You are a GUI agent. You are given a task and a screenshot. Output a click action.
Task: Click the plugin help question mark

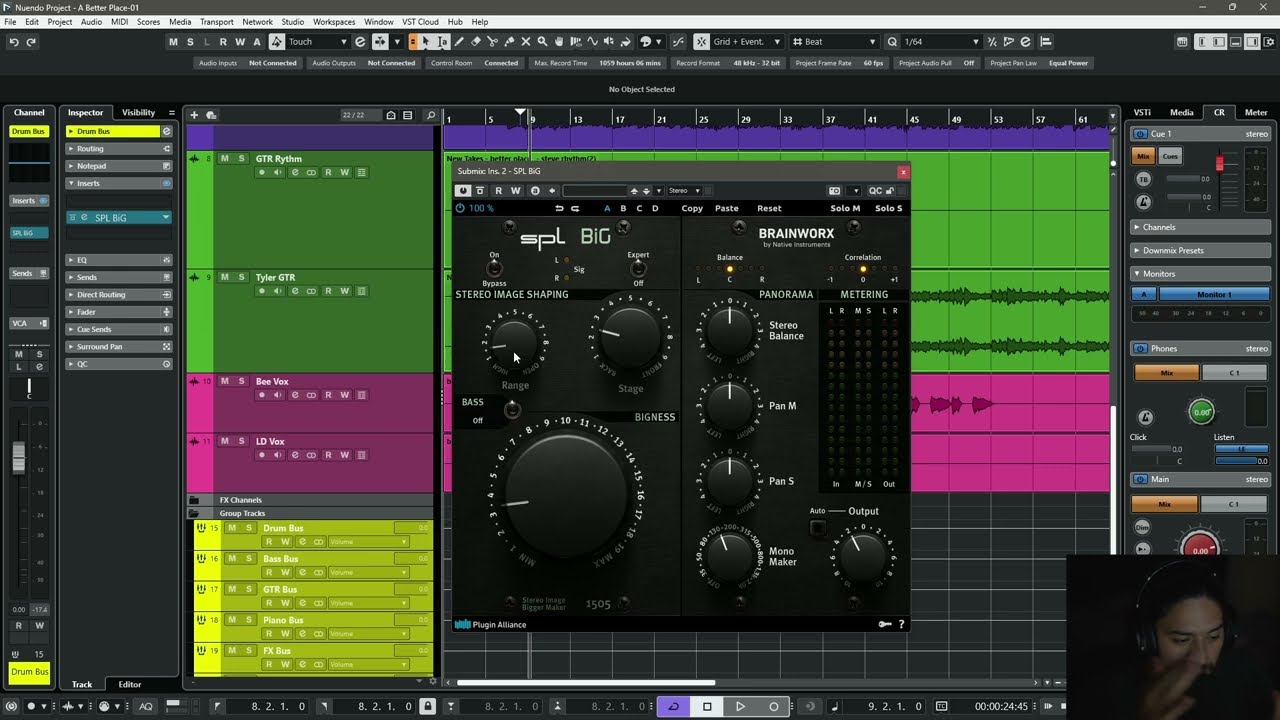point(901,624)
